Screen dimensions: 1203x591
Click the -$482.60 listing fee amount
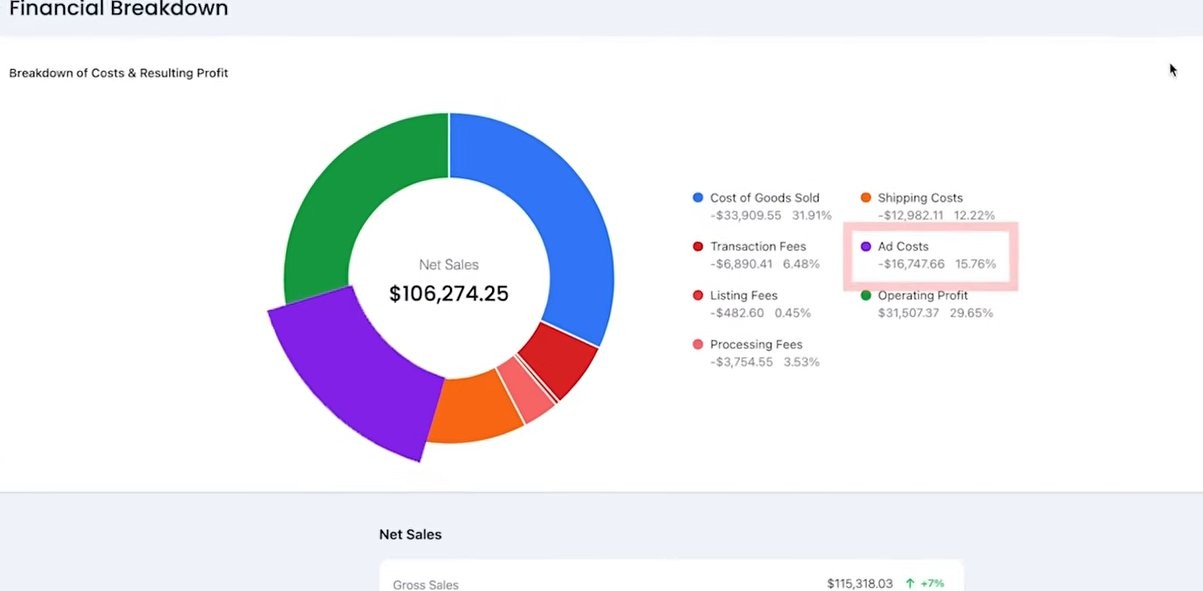(737, 313)
